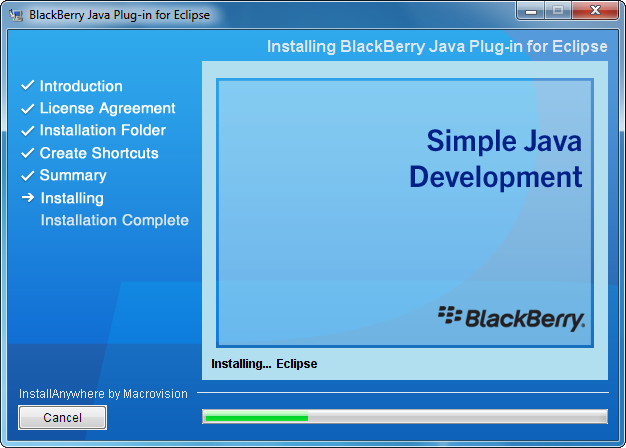Viewport: 626px width, 448px height.
Task: Click the installer icon in title bar
Action: (16, 15)
